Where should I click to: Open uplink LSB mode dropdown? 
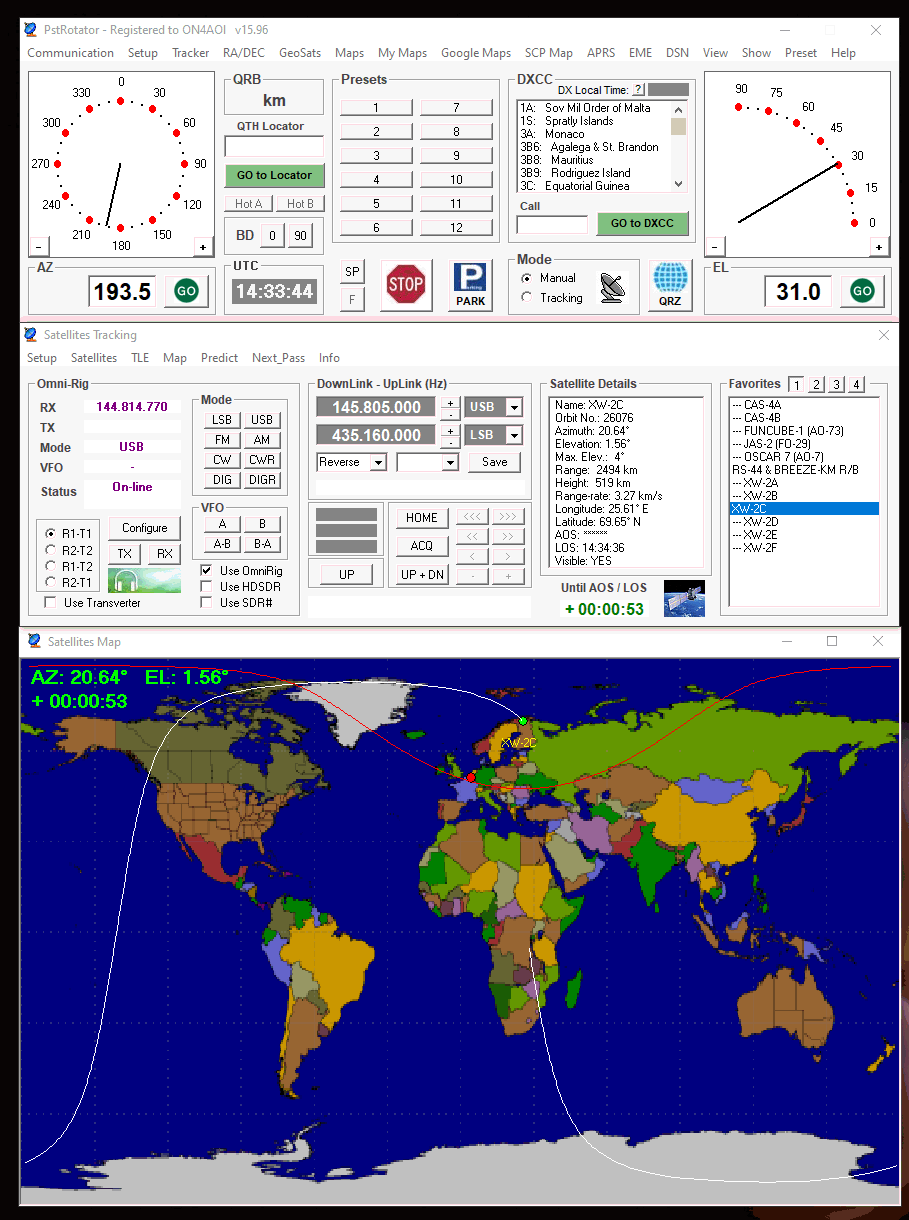pyautogui.click(x=514, y=435)
